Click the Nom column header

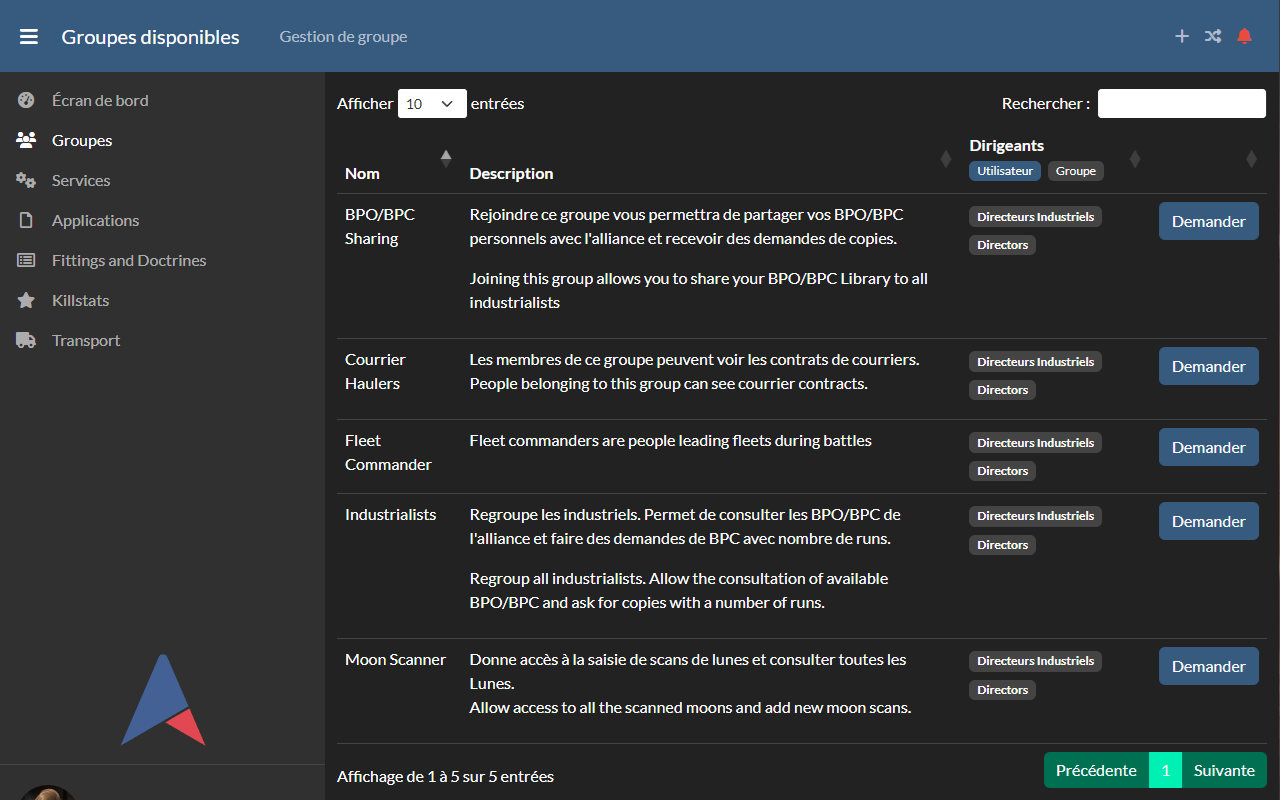[x=362, y=173]
